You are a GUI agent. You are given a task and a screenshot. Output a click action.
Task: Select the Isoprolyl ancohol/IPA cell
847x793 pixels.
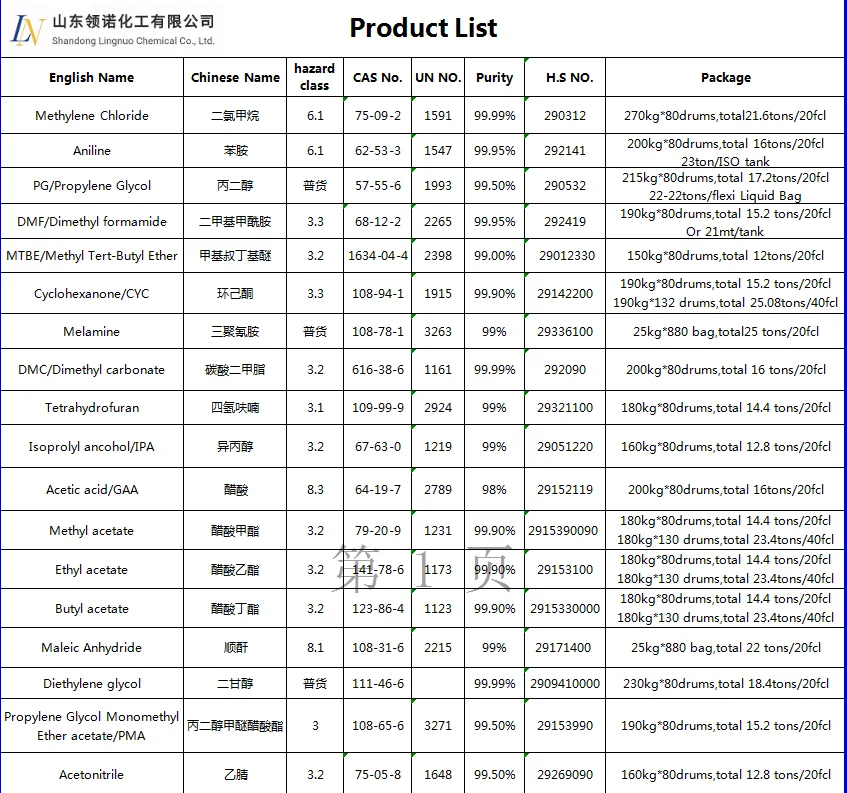[x=92, y=446]
